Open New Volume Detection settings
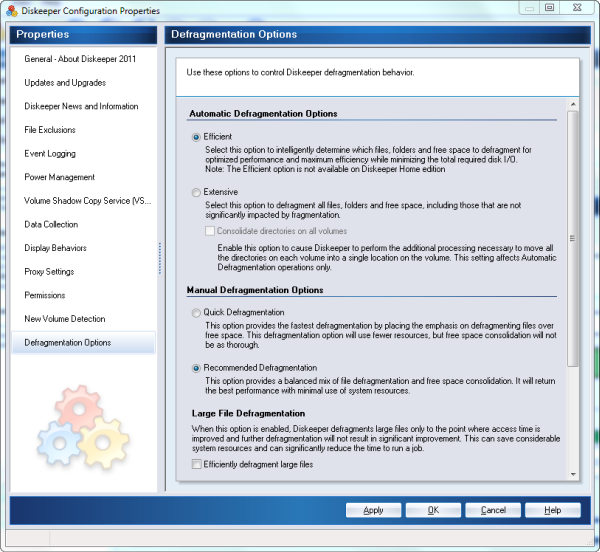The height and width of the screenshot is (552, 600). [65, 319]
